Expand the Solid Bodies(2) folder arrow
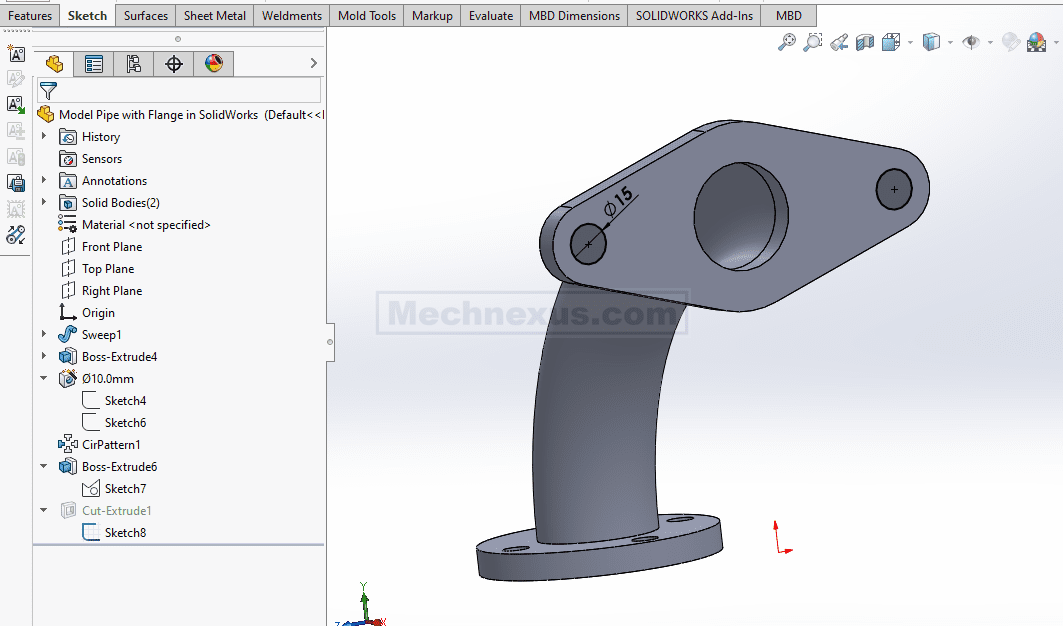 pyautogui.click(x=44, y=202)
